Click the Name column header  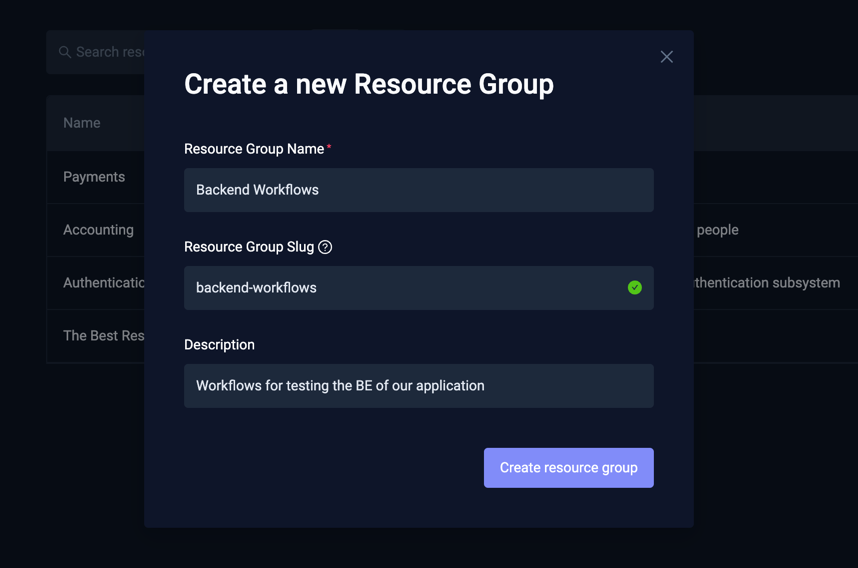tap(82, 123)
